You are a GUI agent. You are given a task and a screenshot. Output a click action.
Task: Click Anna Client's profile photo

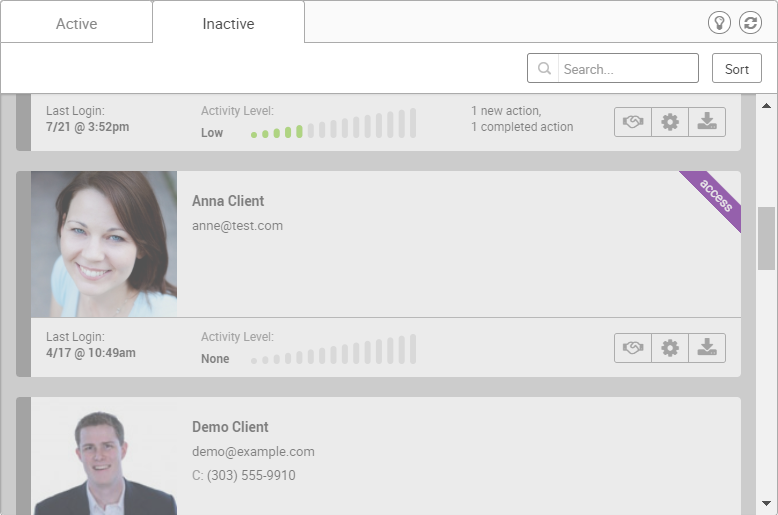click(104, 244)
